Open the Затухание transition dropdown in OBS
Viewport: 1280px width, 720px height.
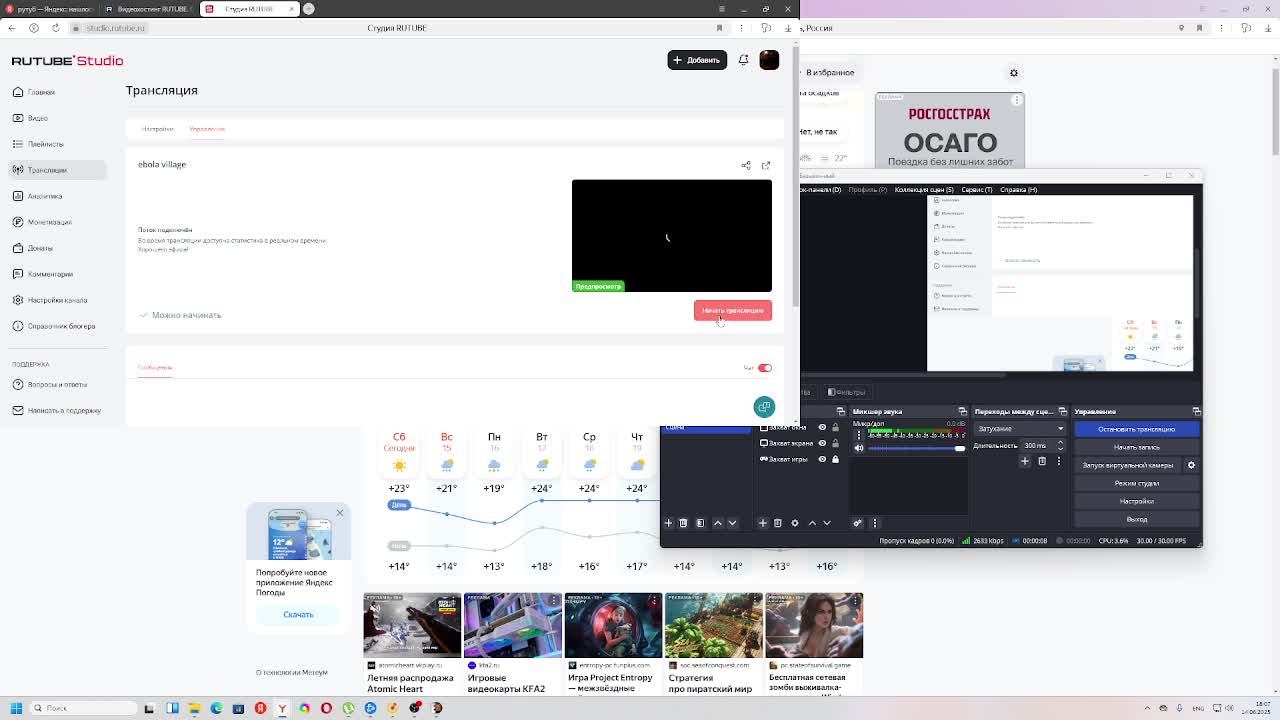[1019, 429]
